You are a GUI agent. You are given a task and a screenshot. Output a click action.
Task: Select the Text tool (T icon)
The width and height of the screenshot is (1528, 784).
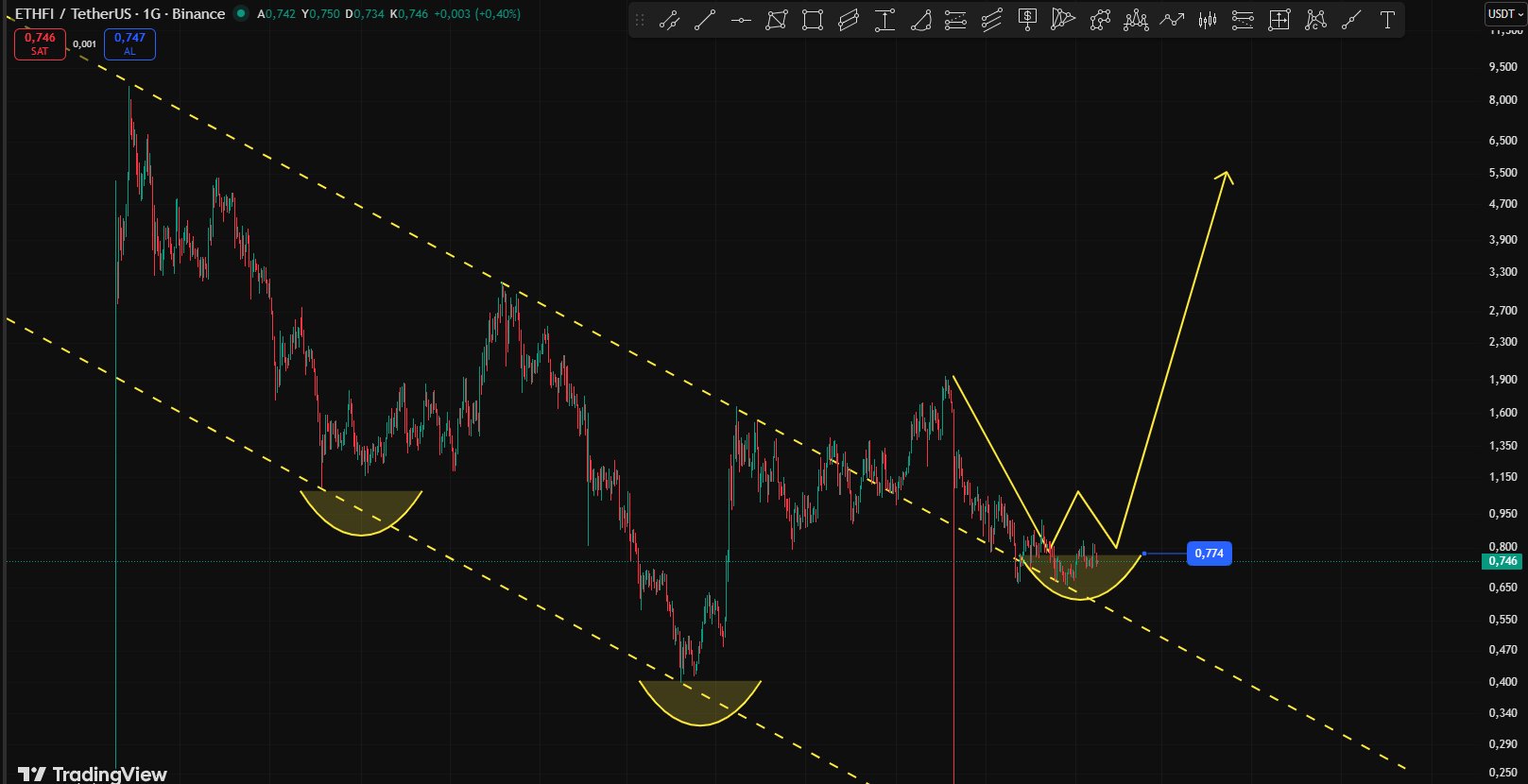click(x=1387, y=20)
